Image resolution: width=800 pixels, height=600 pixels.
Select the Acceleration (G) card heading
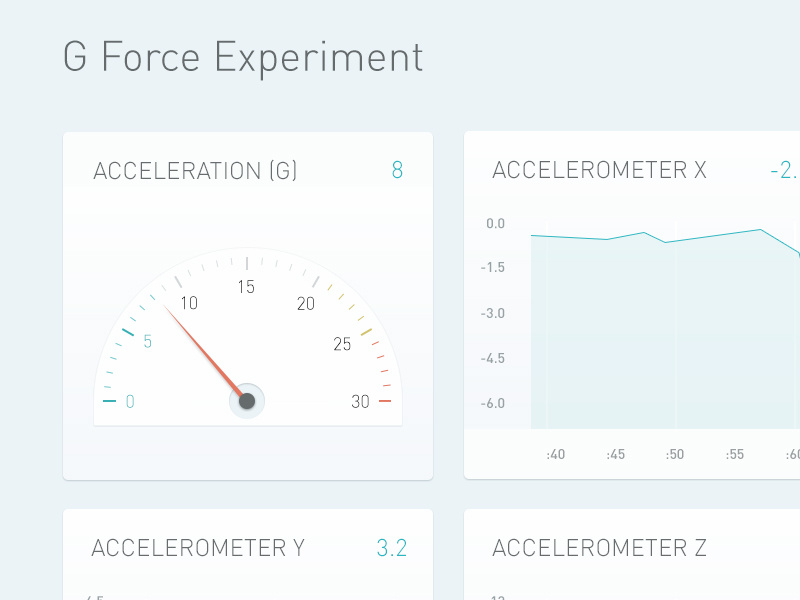coord(195,170)
